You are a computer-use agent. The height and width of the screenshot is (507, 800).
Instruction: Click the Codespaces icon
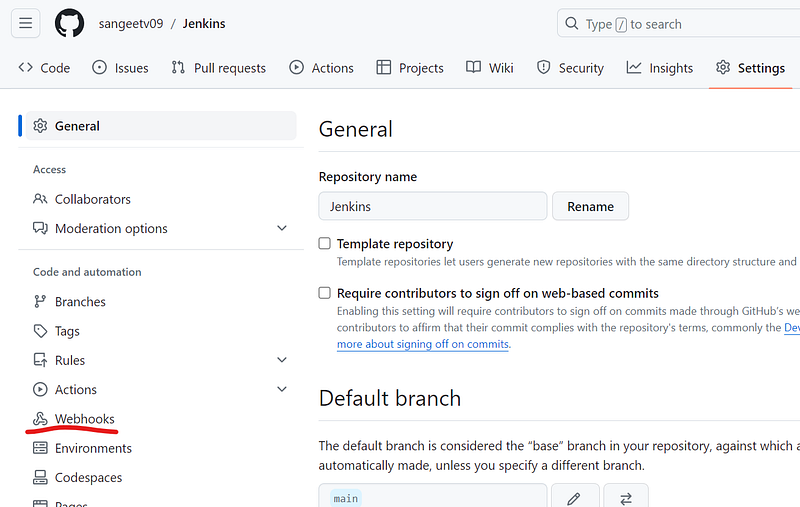click(40, 477)
